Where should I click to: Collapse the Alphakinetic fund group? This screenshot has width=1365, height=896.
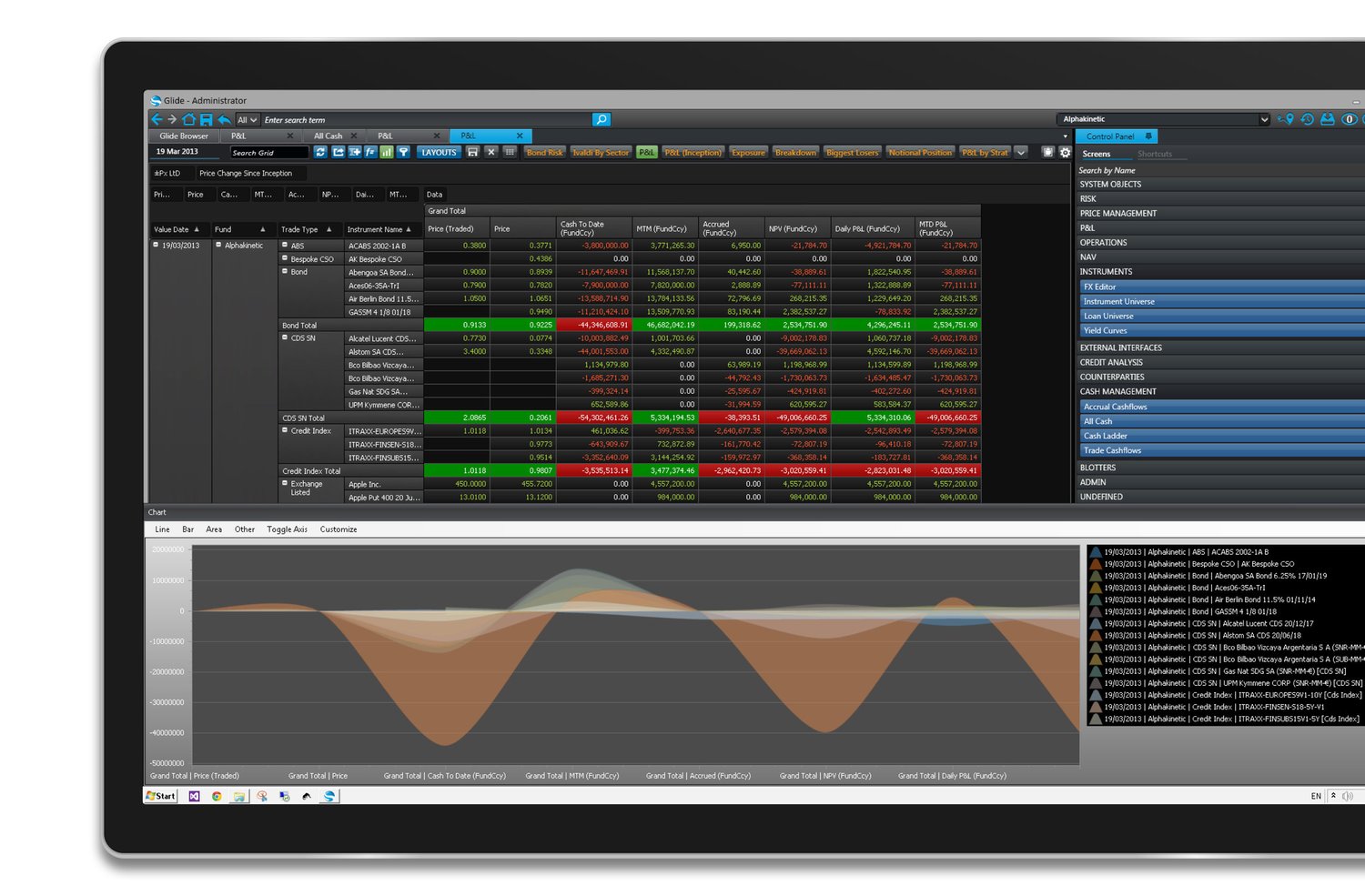pyautogui.click(x=218, y=245)
